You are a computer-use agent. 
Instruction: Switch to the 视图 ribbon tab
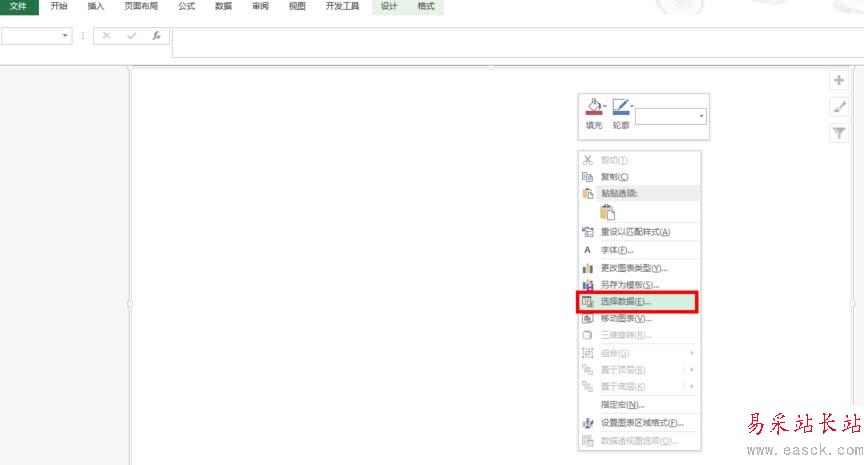coord(297,7)
